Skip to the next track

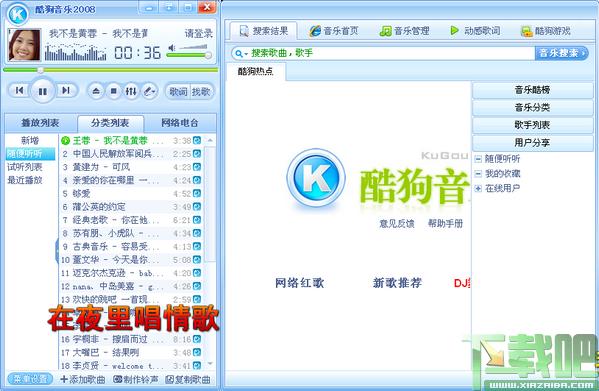coord(66,90)
